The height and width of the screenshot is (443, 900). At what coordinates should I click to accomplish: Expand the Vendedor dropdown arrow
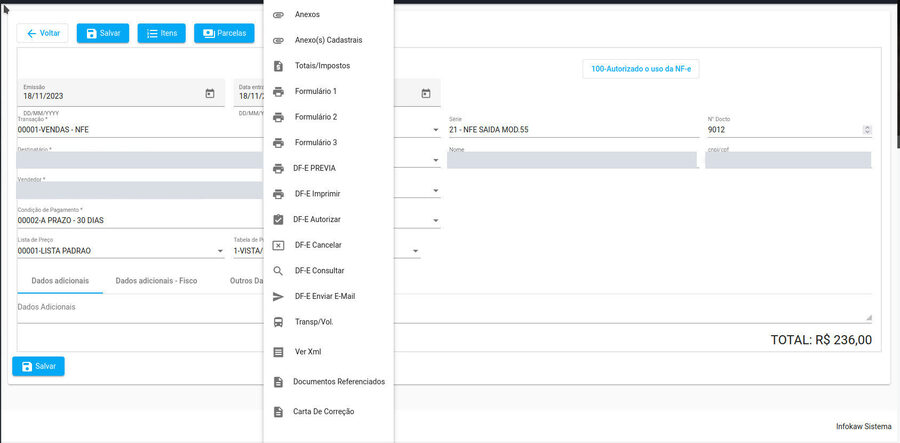436,191
